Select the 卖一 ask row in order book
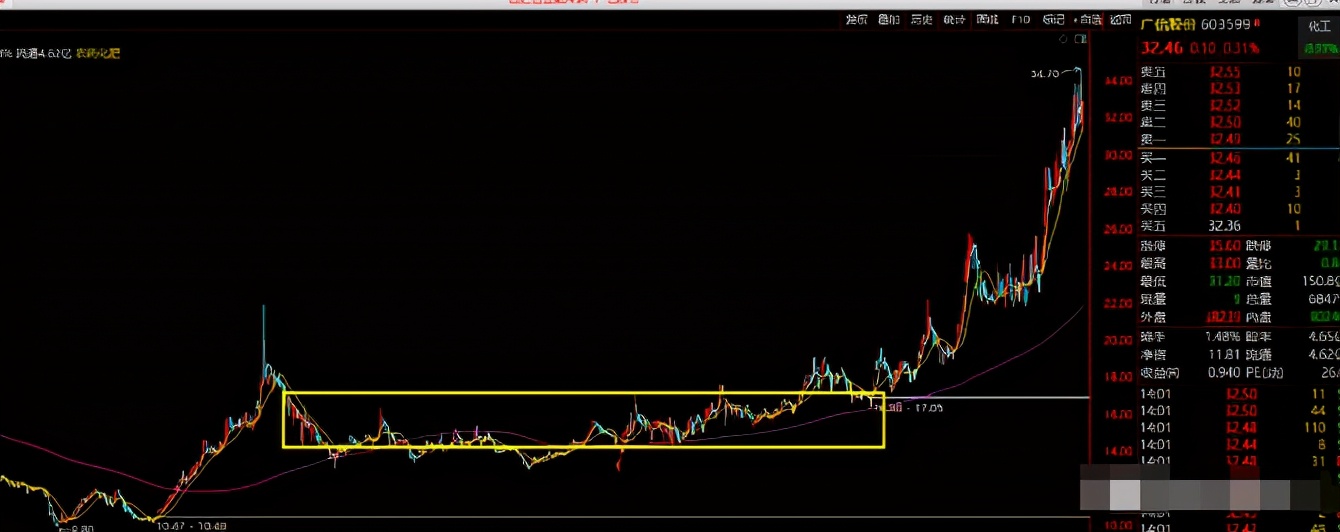Image resolution: width=1340 pixels, height=532 pixels. (1239, 137)
